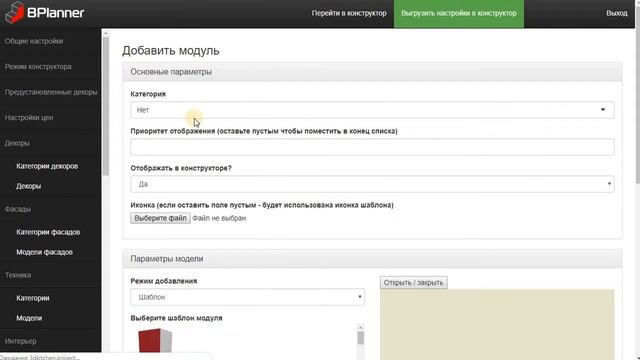
Task: Select Категории under Техника
Action: [x=33, y=298]
